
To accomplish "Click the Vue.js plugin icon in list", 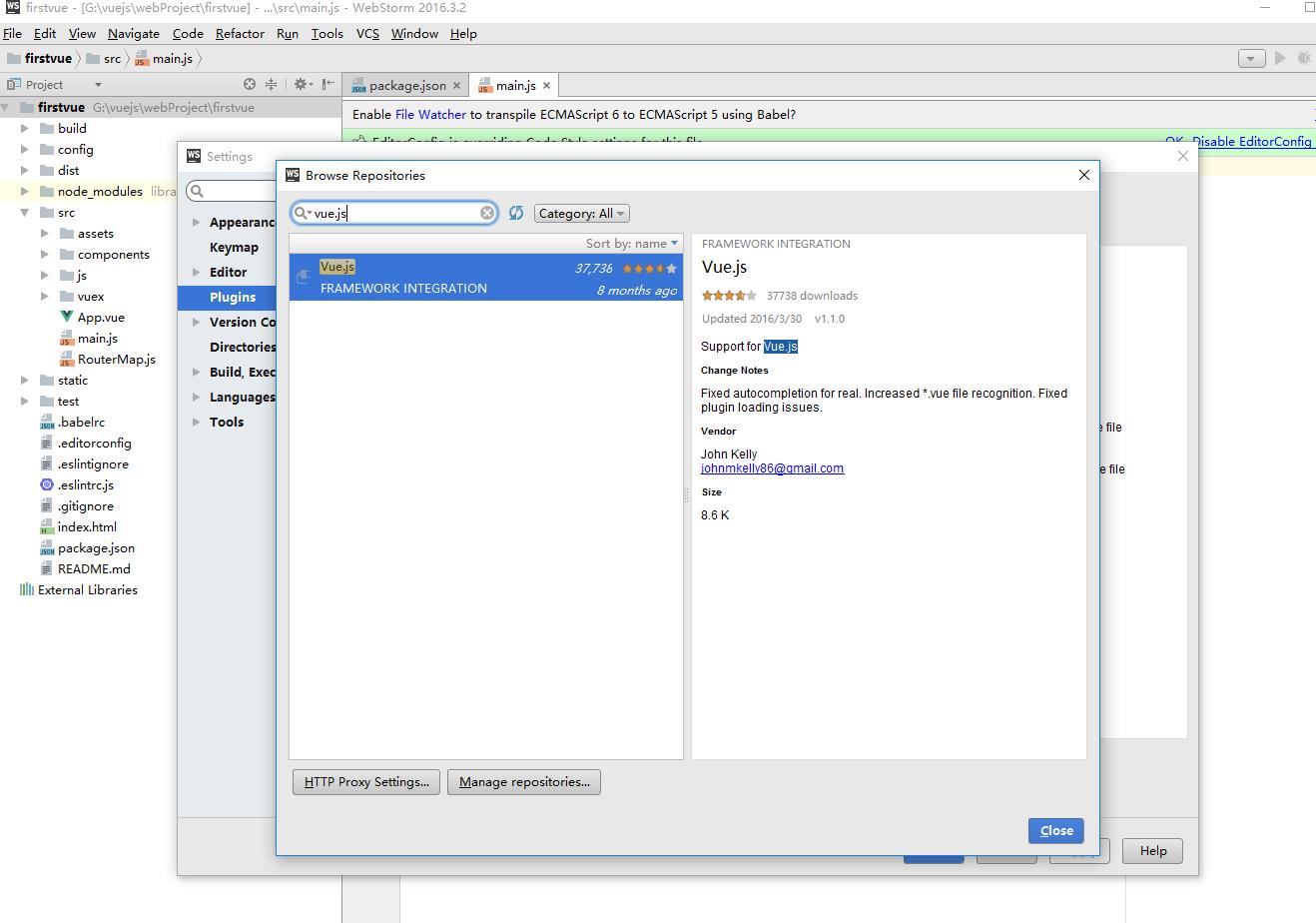I will click(304, 277).
